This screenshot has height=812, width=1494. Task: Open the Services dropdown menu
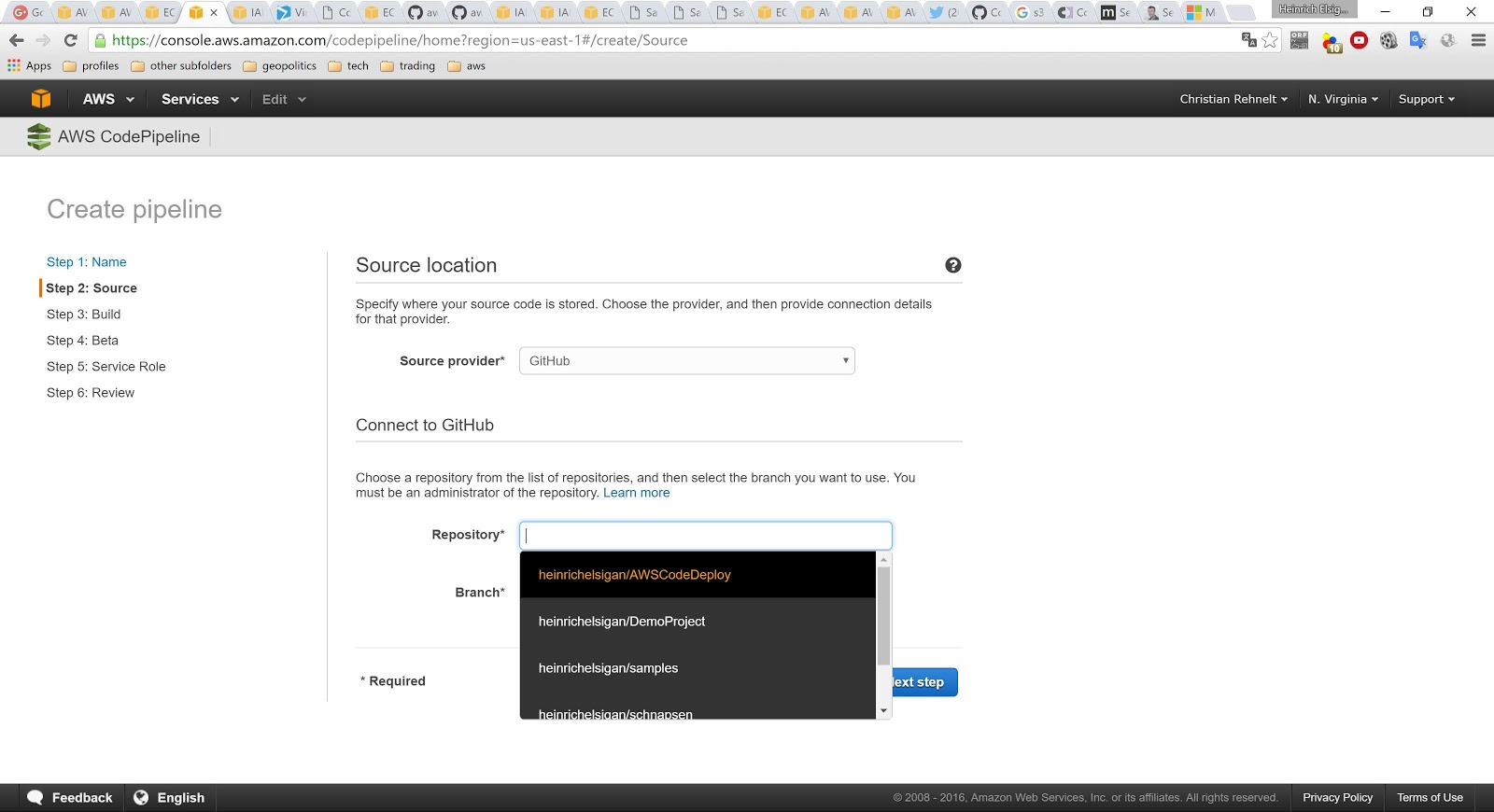pos(200,99)
